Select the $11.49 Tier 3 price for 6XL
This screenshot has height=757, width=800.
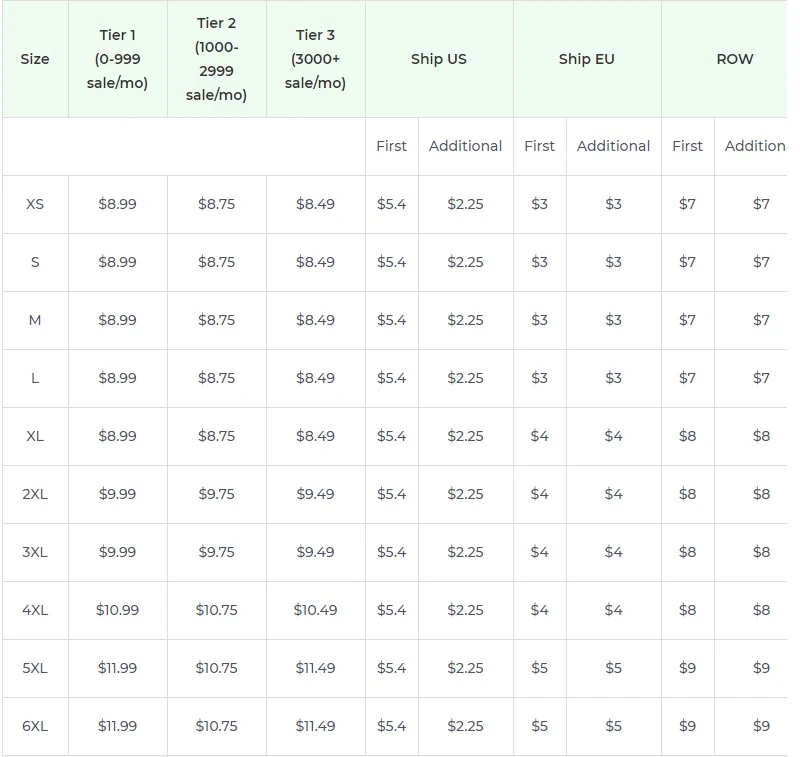[x=317, y=726]
